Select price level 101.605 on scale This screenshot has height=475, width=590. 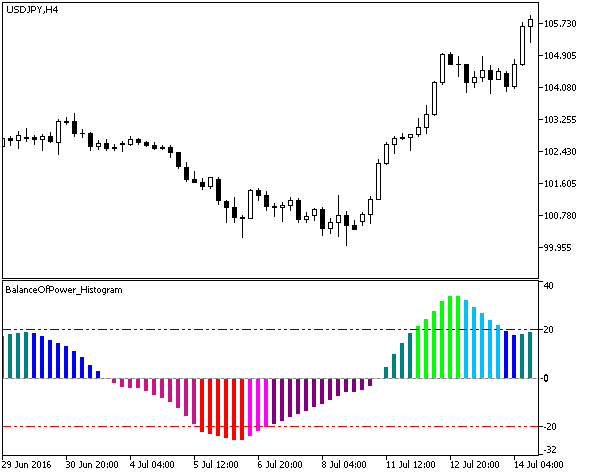coord(560,184)
